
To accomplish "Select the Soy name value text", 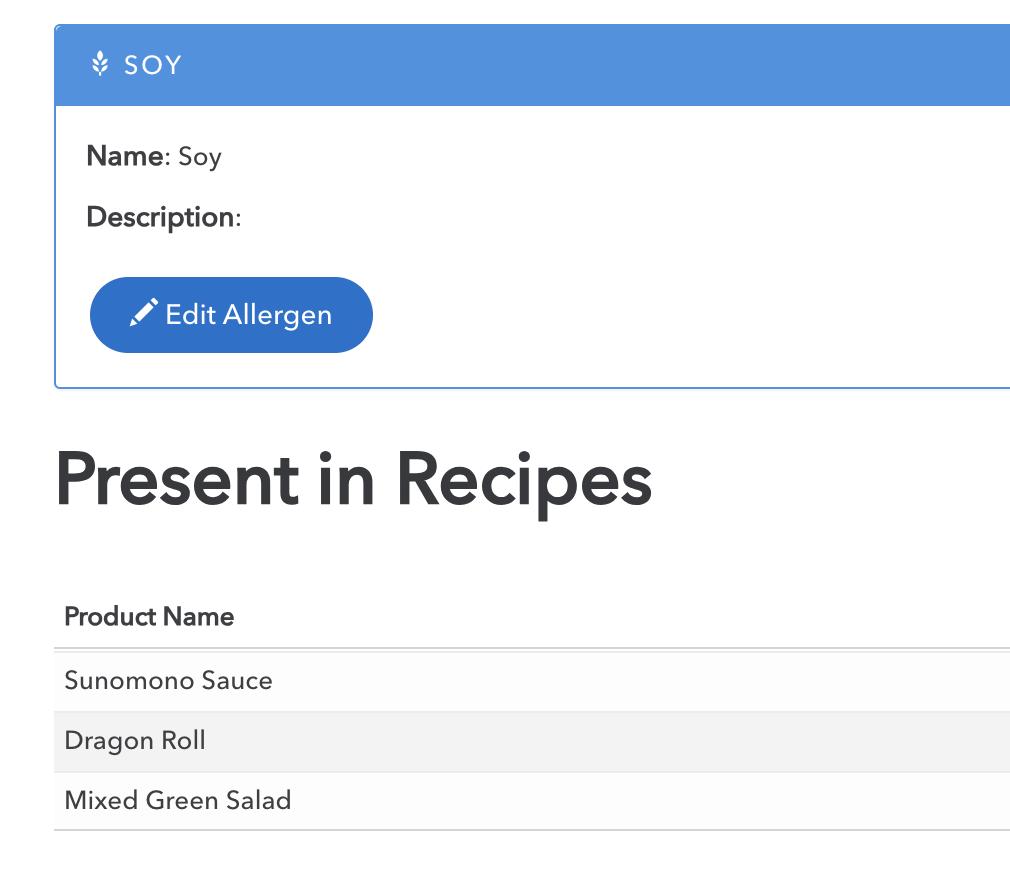I will [x=200, y=157].
